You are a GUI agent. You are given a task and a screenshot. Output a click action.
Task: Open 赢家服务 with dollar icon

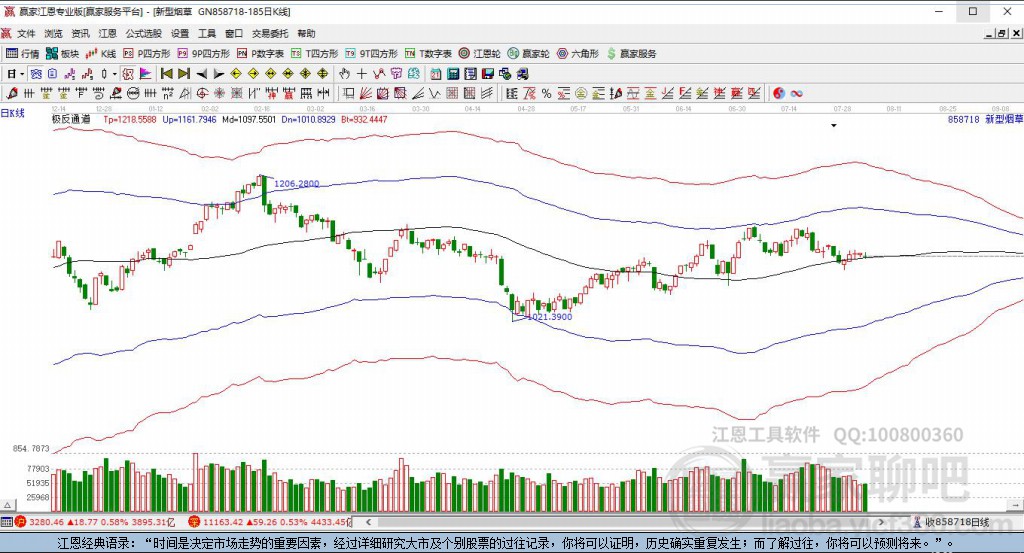pos(632,54)
